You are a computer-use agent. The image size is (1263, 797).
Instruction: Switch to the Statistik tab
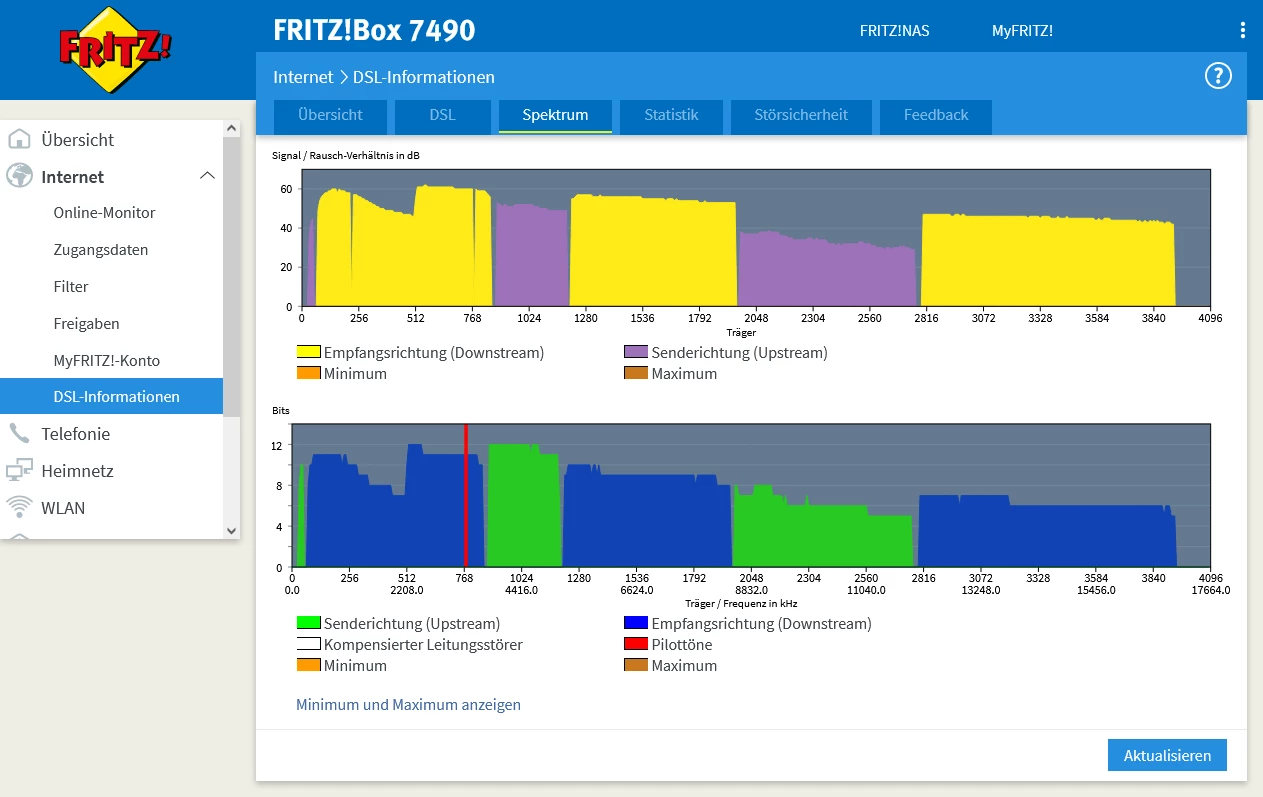pos(670,115)
